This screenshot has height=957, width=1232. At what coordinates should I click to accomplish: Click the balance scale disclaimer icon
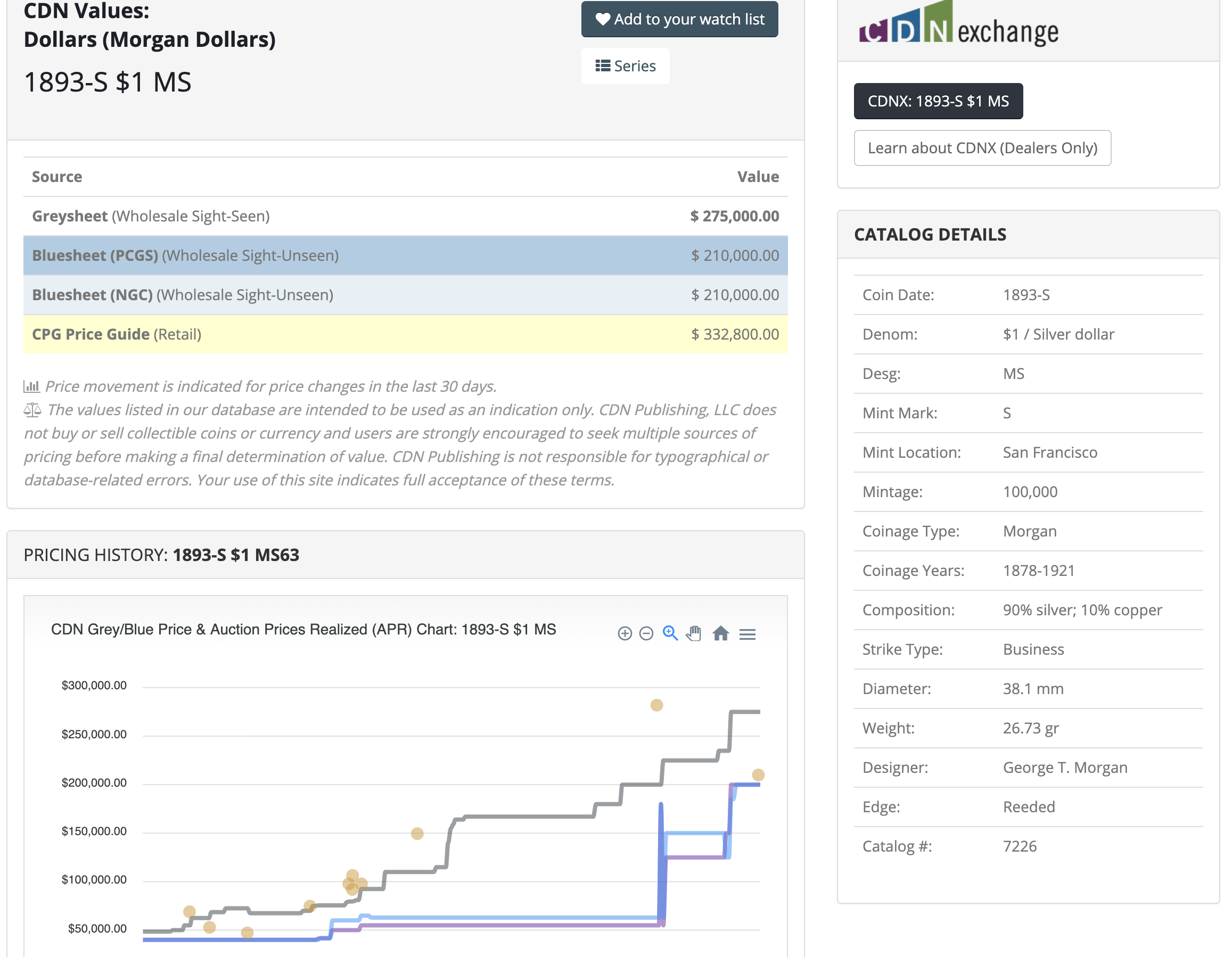[x=32, y=409]
